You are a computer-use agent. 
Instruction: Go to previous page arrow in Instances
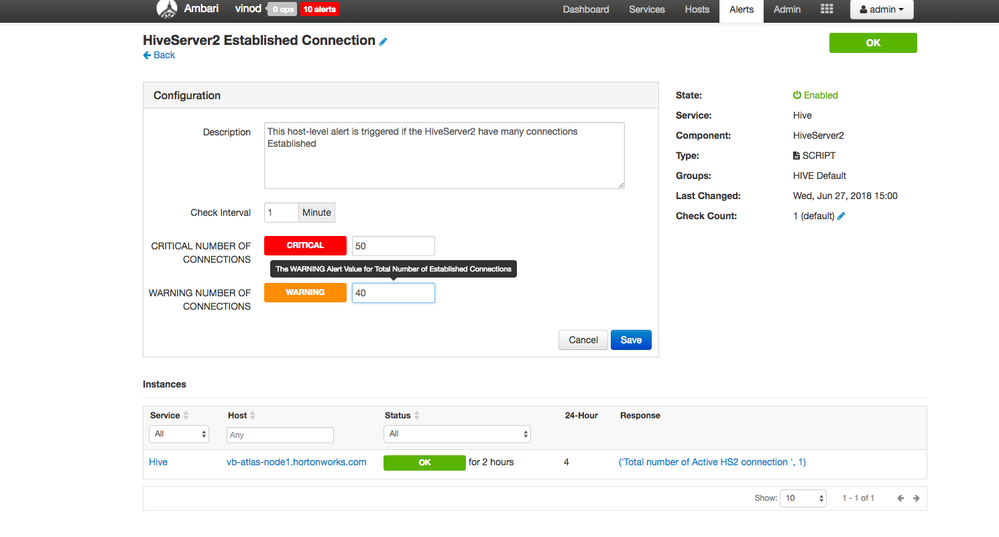click(900, 498)
